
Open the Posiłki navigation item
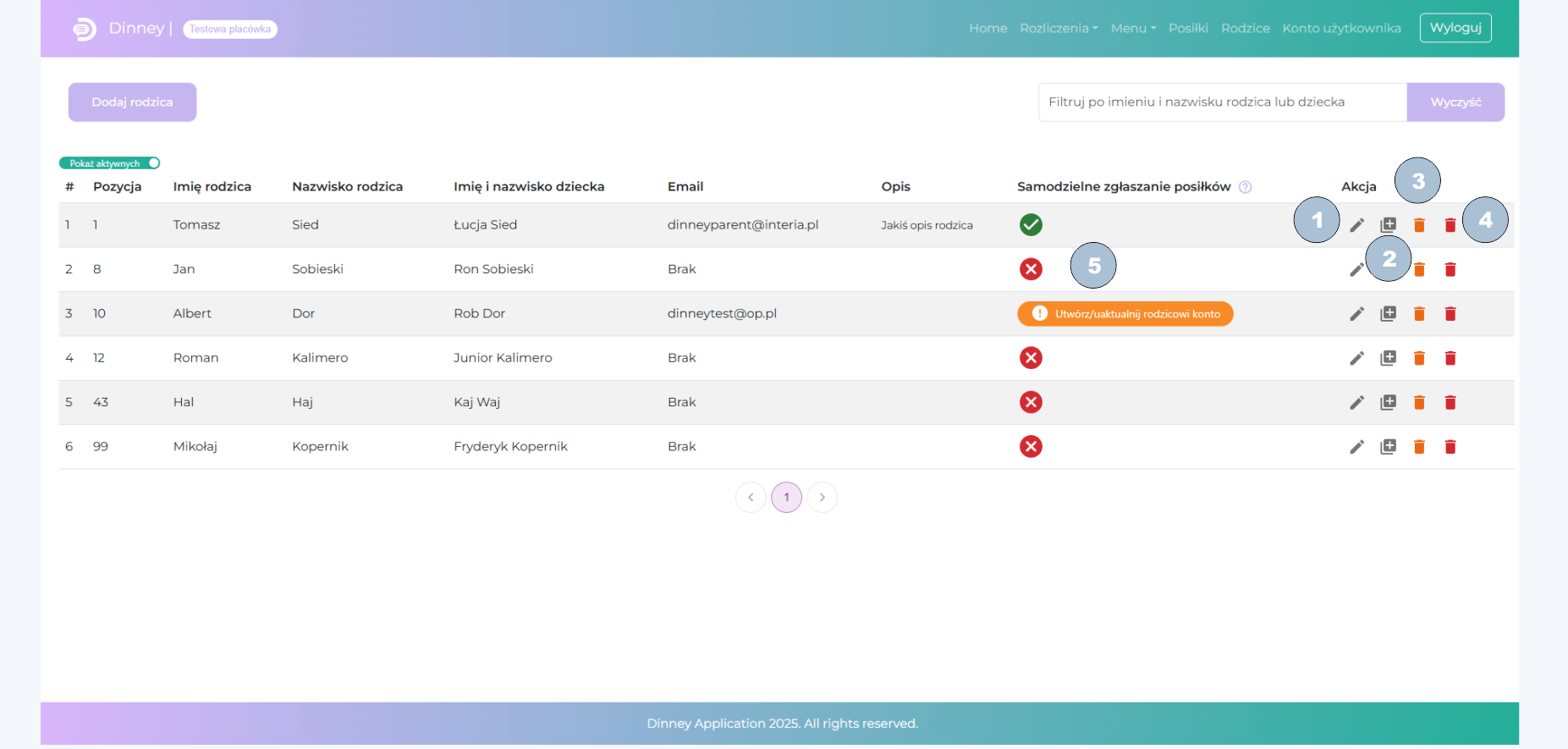(1187, 28)
